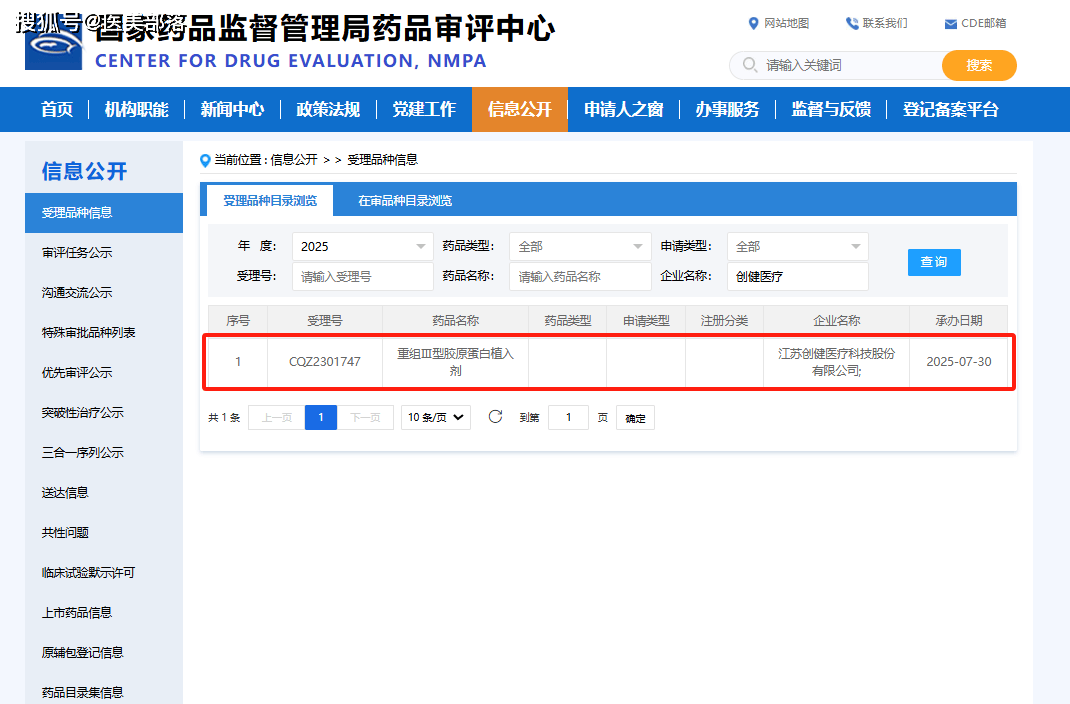Viewport: 1070px width, 704px height.
Task: Click the magnifier icon in search box
Action: click(750, 65)
